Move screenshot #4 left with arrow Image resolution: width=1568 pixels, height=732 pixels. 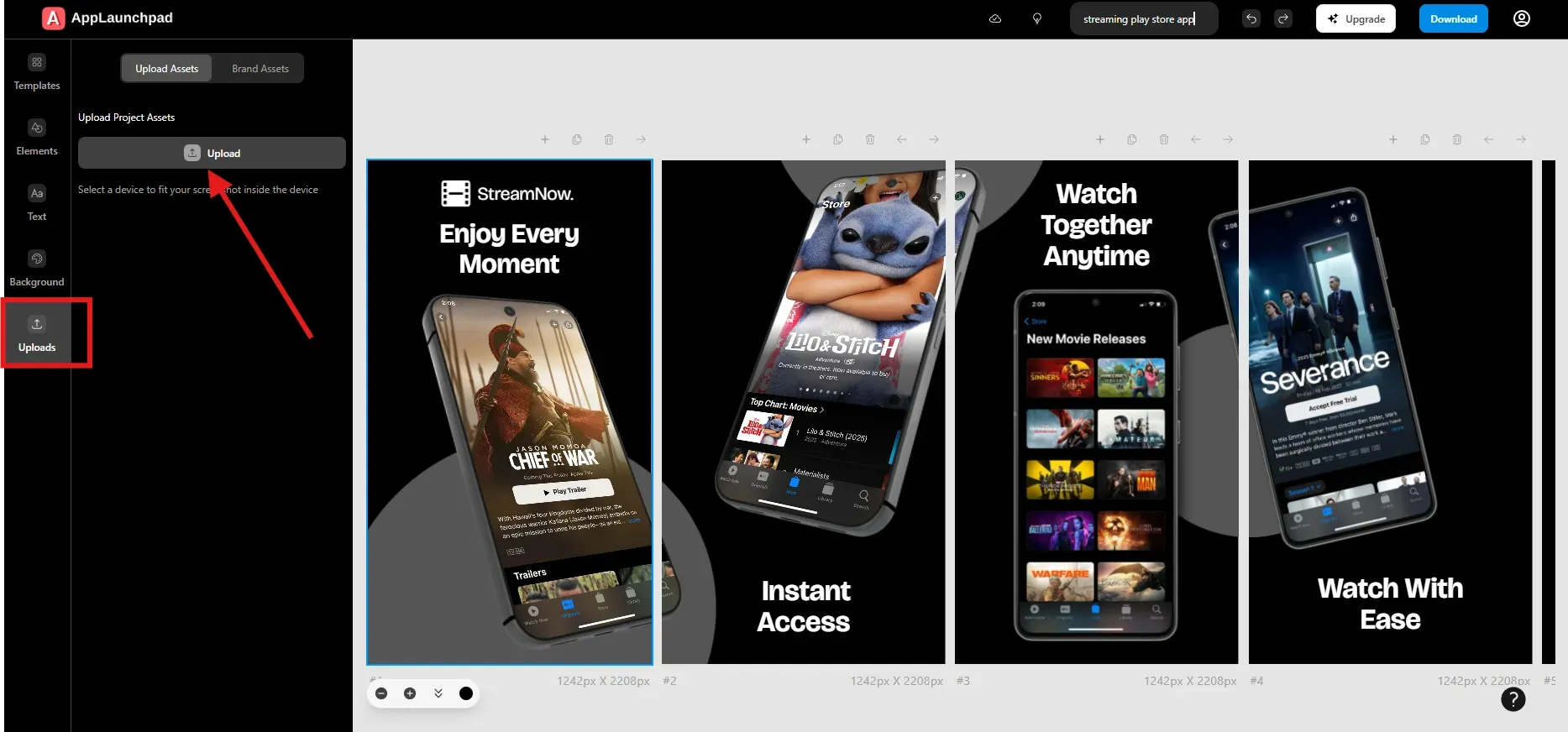[x=1489, y=139]
